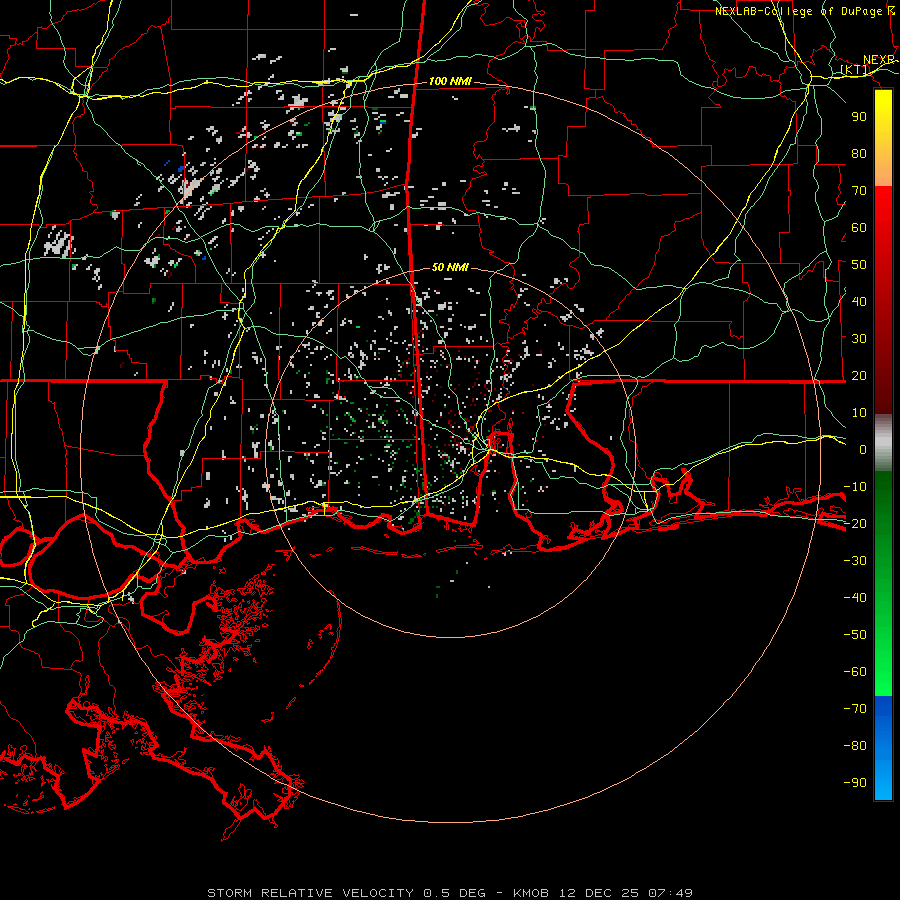
Task: Pick the light blue segment near -90
Action: pyautogui.click(x=883, y=781)
